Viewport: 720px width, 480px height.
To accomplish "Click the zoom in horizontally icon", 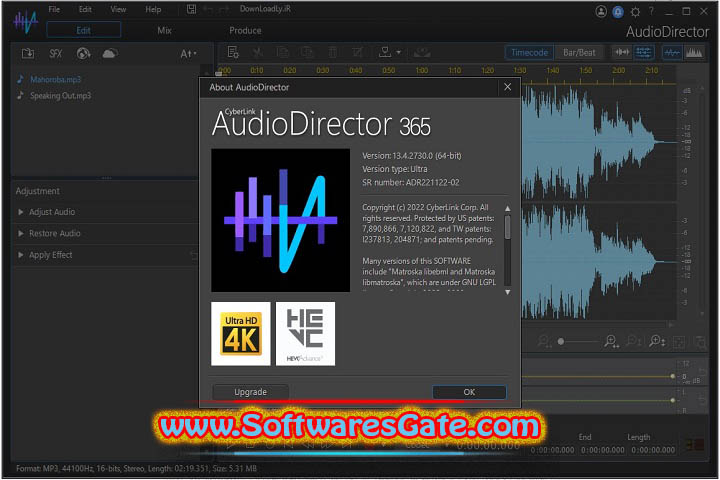I will 611,341.
